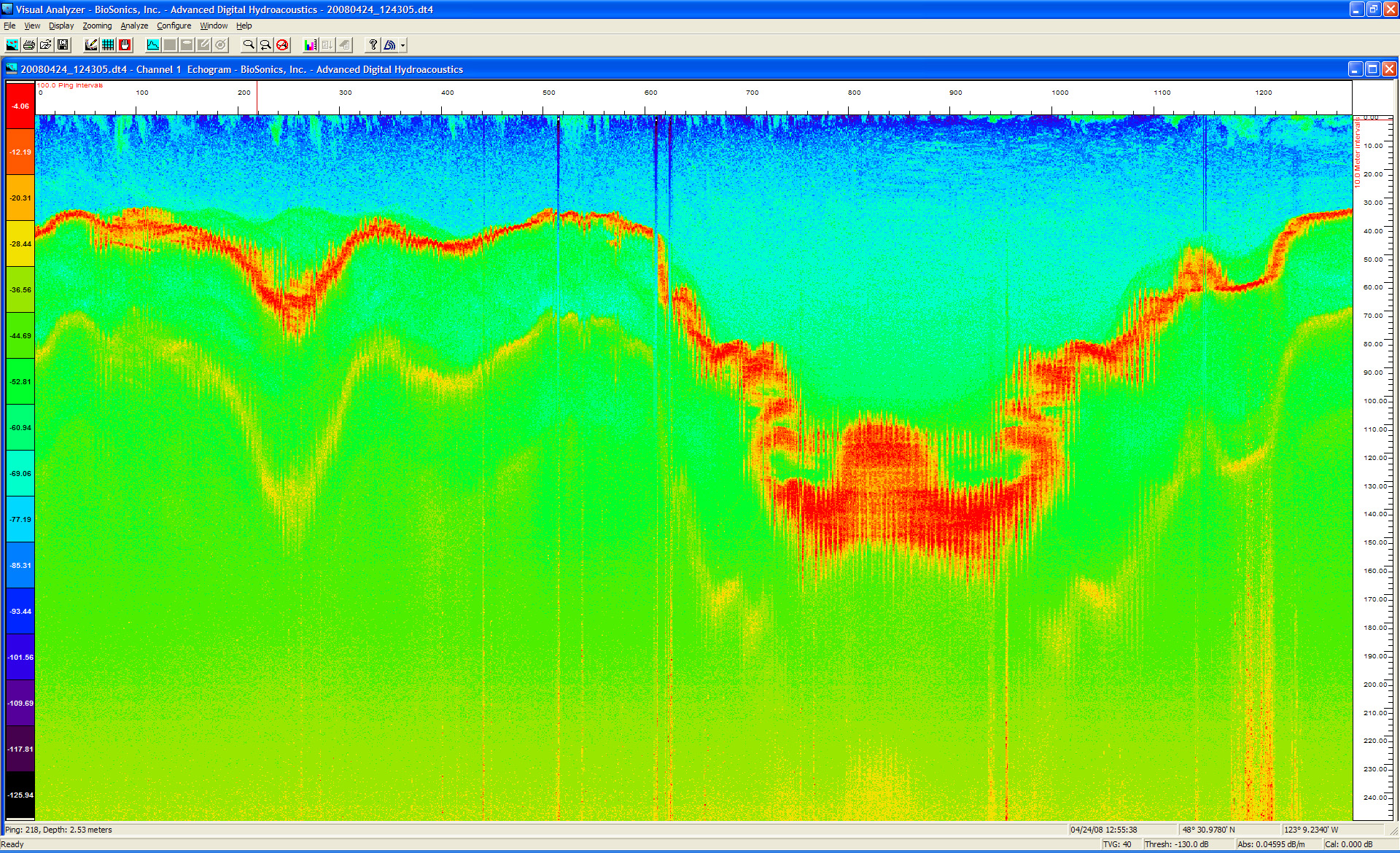The width and height of the screenshot is (1400, 853).
Task: Open the color bar histogram icon
Action: point(311,45)
